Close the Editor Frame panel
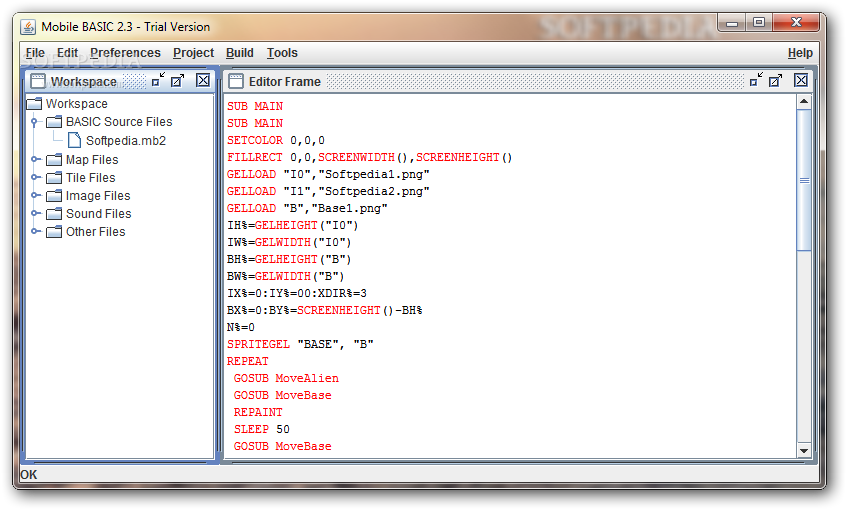 801,80
